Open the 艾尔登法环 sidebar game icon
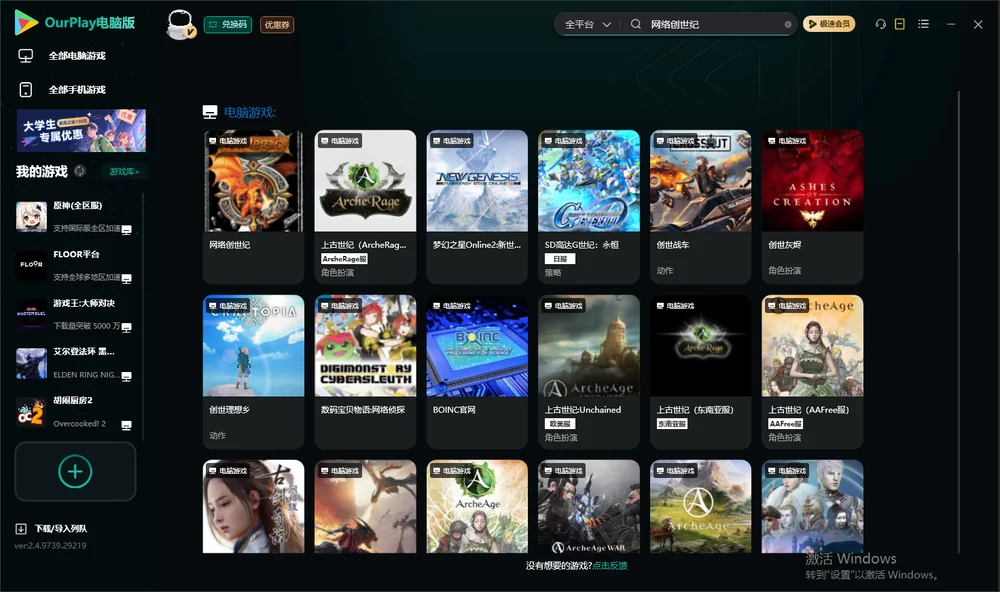The image size is (1000, 592). point(31,363)
